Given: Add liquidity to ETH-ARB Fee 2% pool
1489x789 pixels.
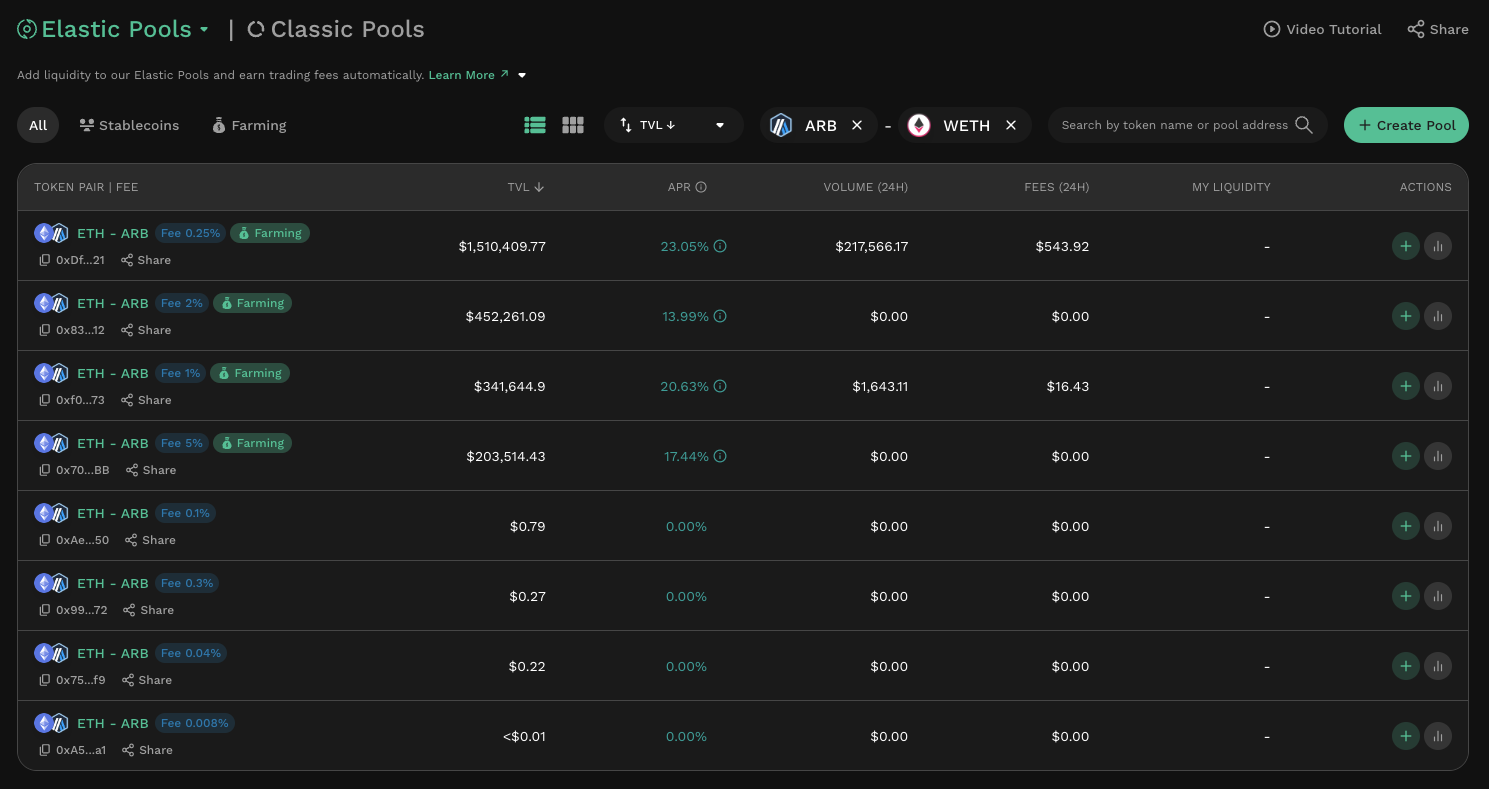Looking at the screenshot, I should [x=1405, y=316].
